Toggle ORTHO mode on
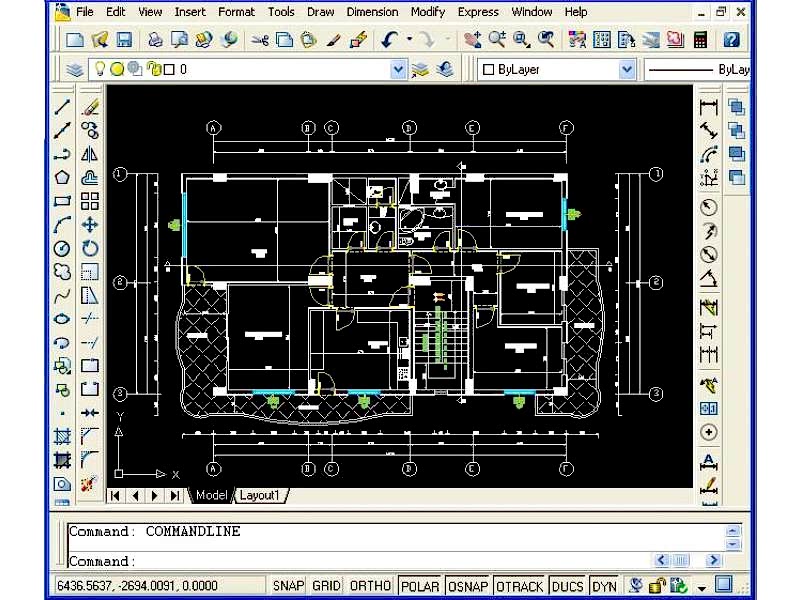 [x=371, y=586]
